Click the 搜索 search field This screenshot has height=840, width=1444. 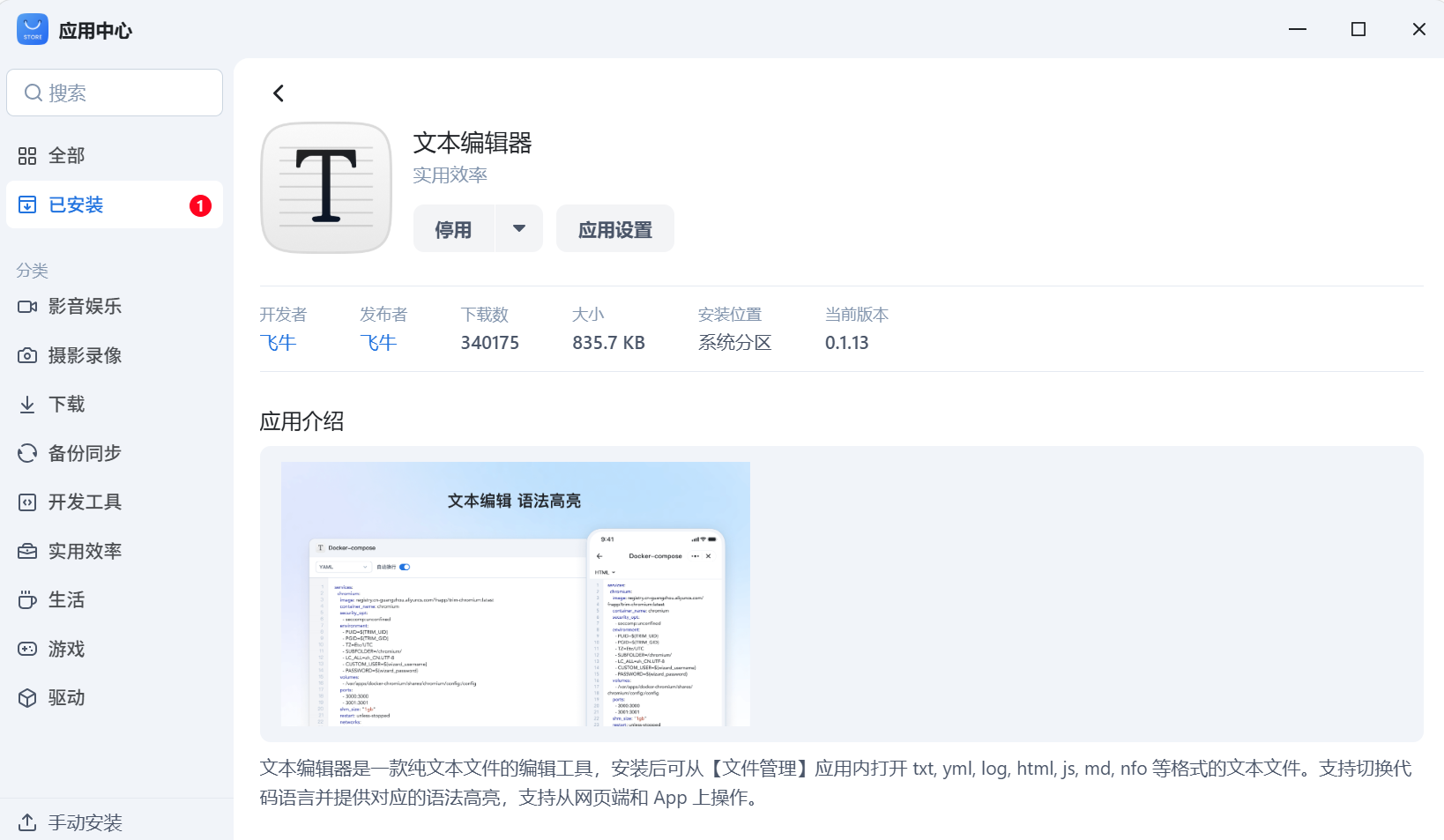(115, 93)
